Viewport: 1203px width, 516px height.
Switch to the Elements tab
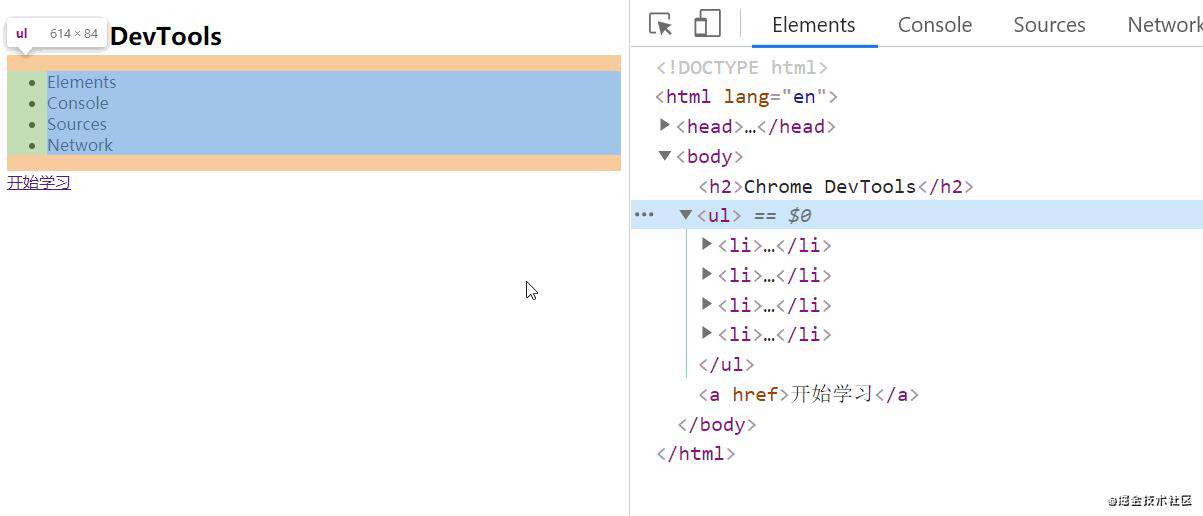pyautogui.click(x=814, y=25)
